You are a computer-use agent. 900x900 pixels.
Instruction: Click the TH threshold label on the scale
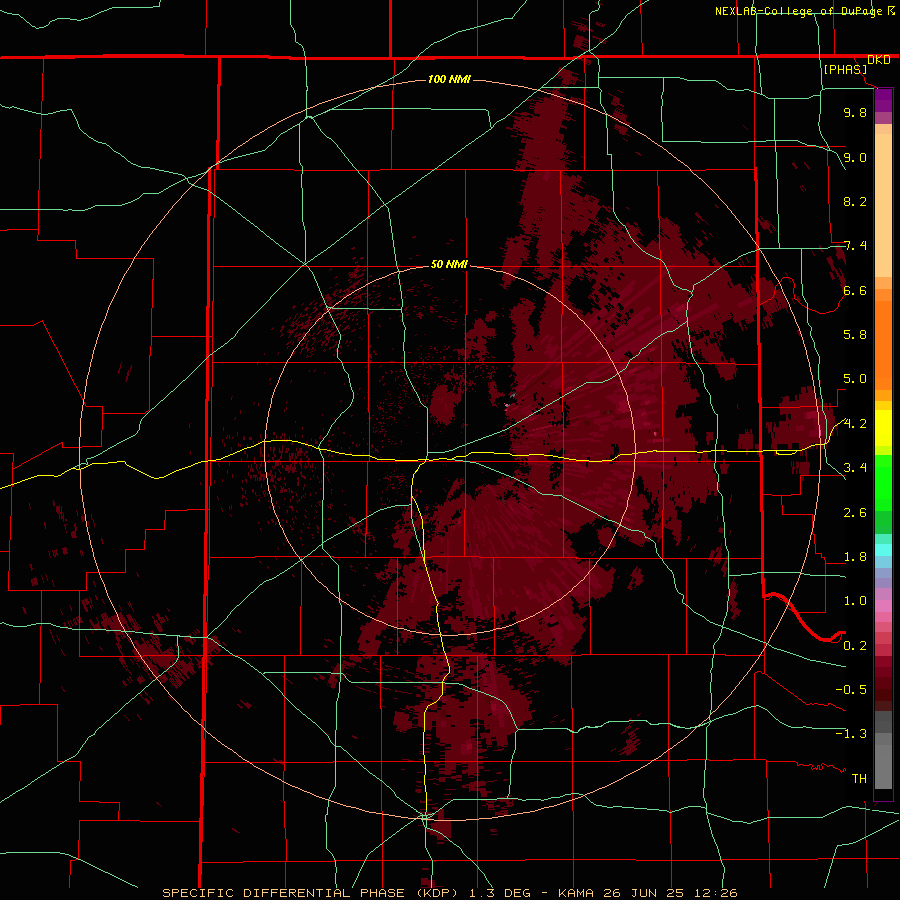pyautogui.click(x=859, y=779)
